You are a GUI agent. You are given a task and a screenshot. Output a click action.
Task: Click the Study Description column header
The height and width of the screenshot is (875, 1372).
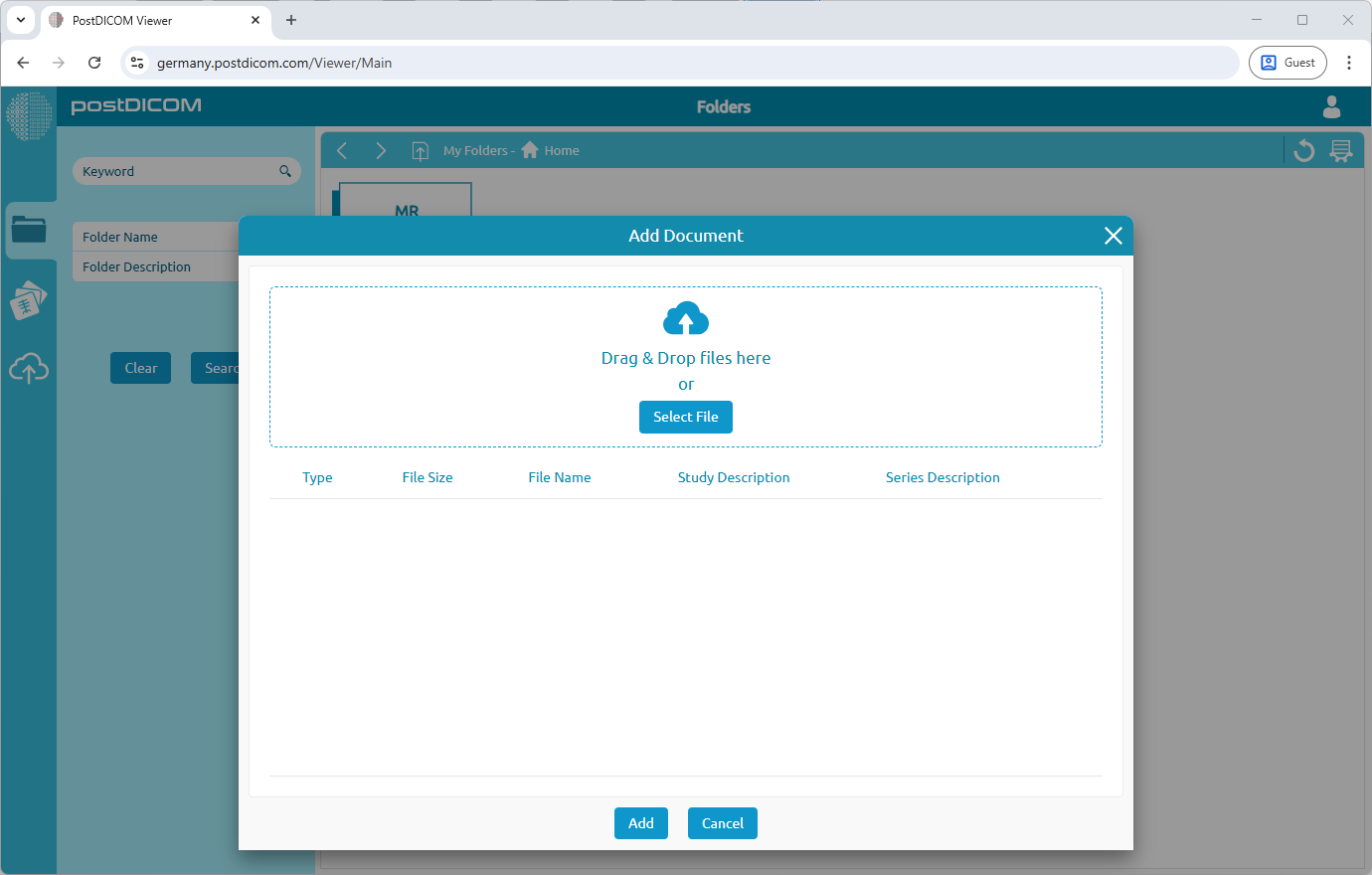[734, 477]
